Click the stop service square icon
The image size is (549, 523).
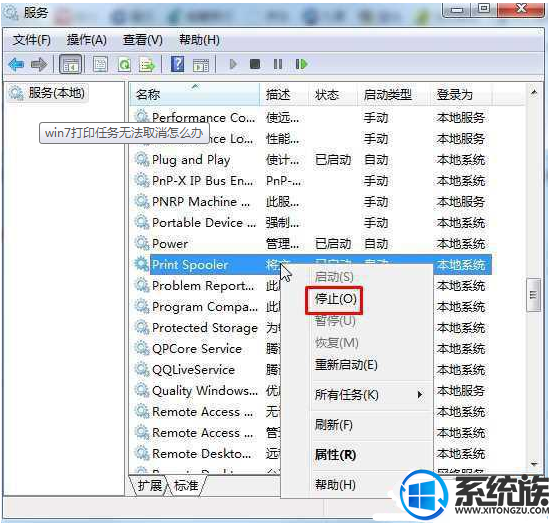tap(255, 64)
